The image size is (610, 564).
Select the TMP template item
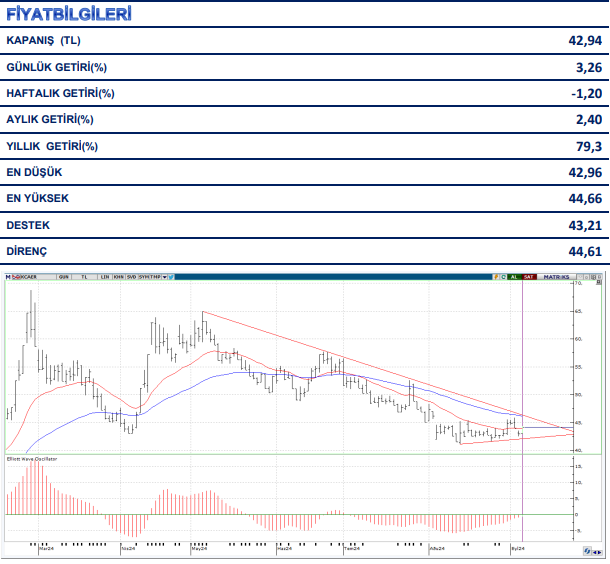pos(156,276)
